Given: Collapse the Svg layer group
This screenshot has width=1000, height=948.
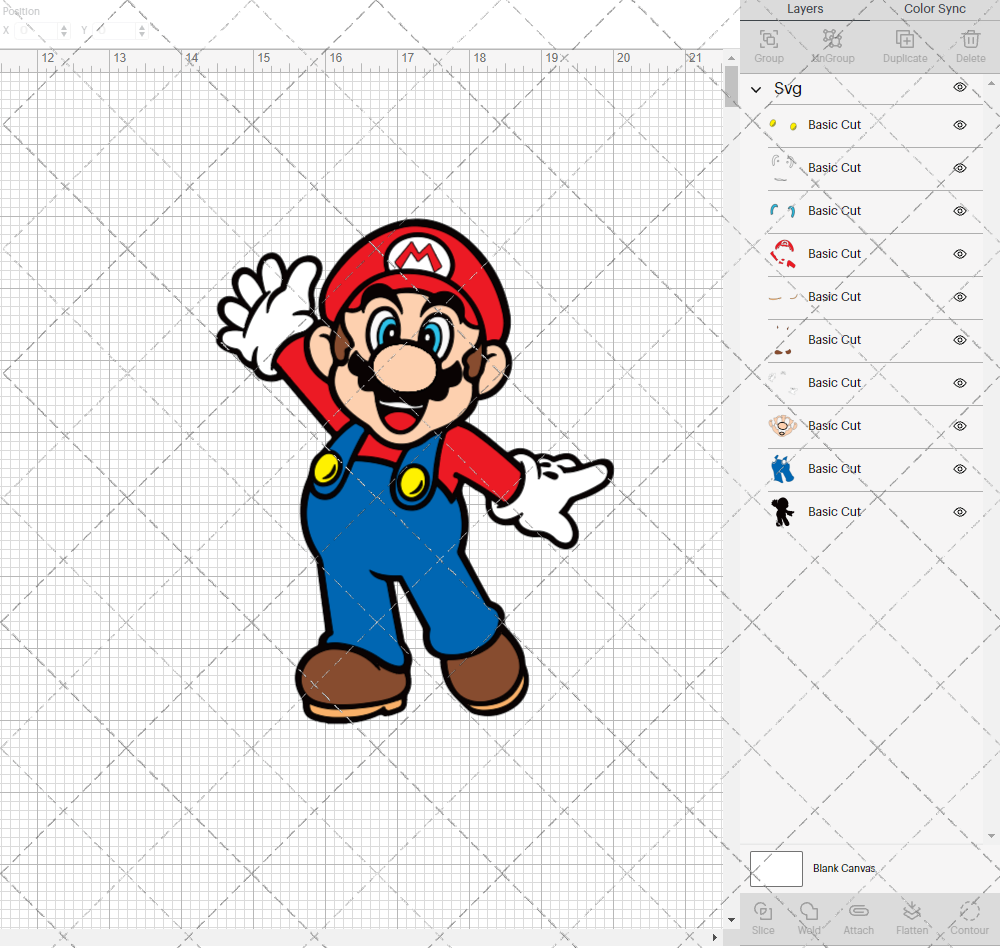Looking at the screenshot, I should [x=757, y=88].
